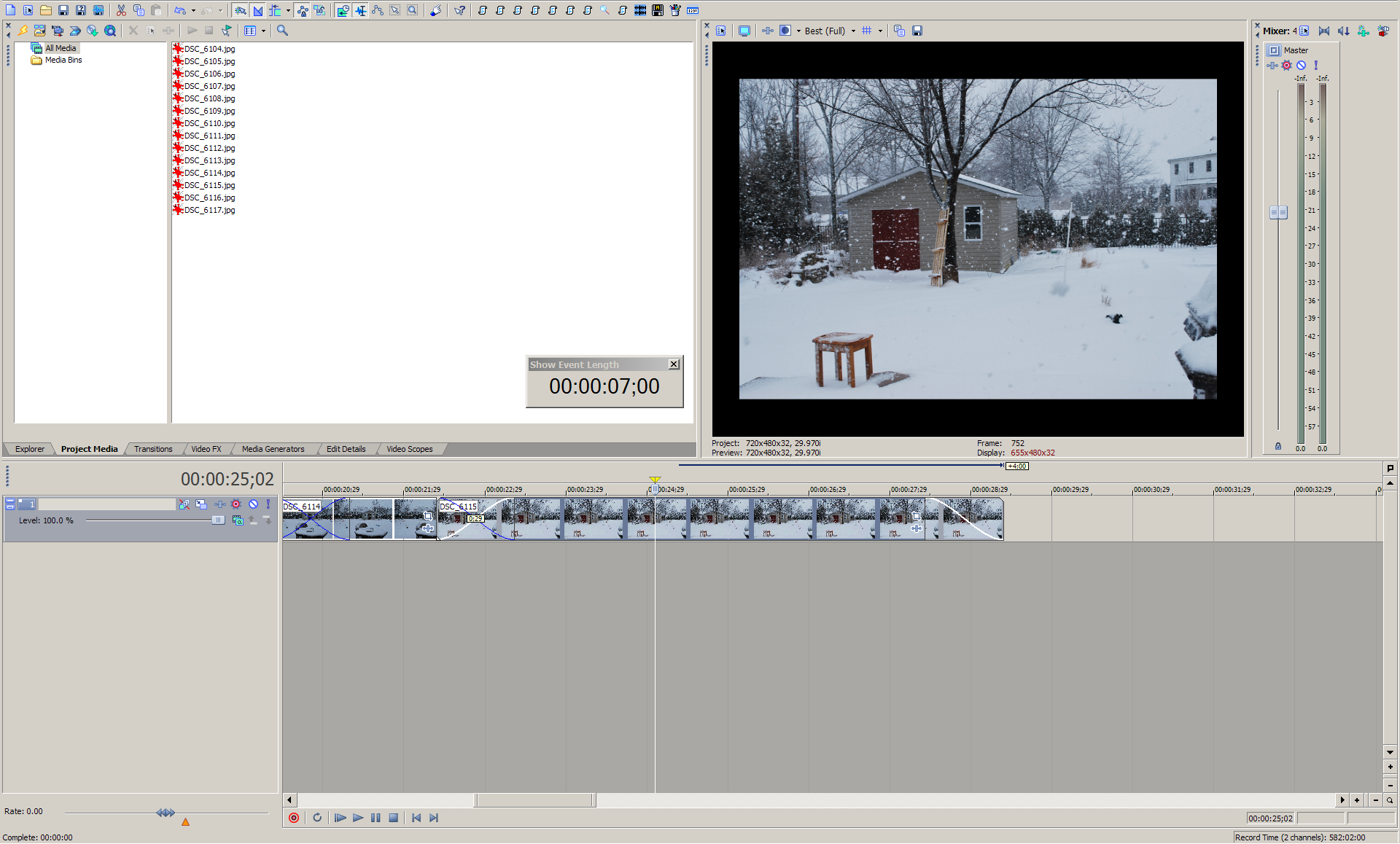
Task: Click the What's This Help icon
Action: [459, 10]
